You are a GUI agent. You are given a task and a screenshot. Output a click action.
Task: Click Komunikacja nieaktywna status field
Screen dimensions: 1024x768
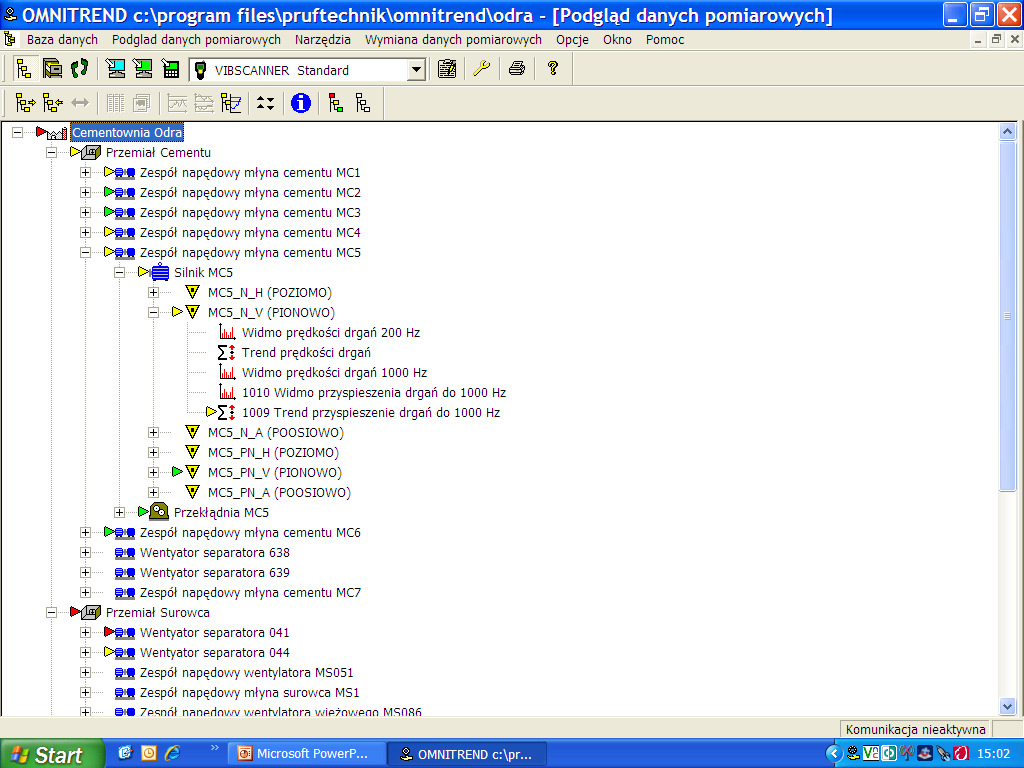915,729
